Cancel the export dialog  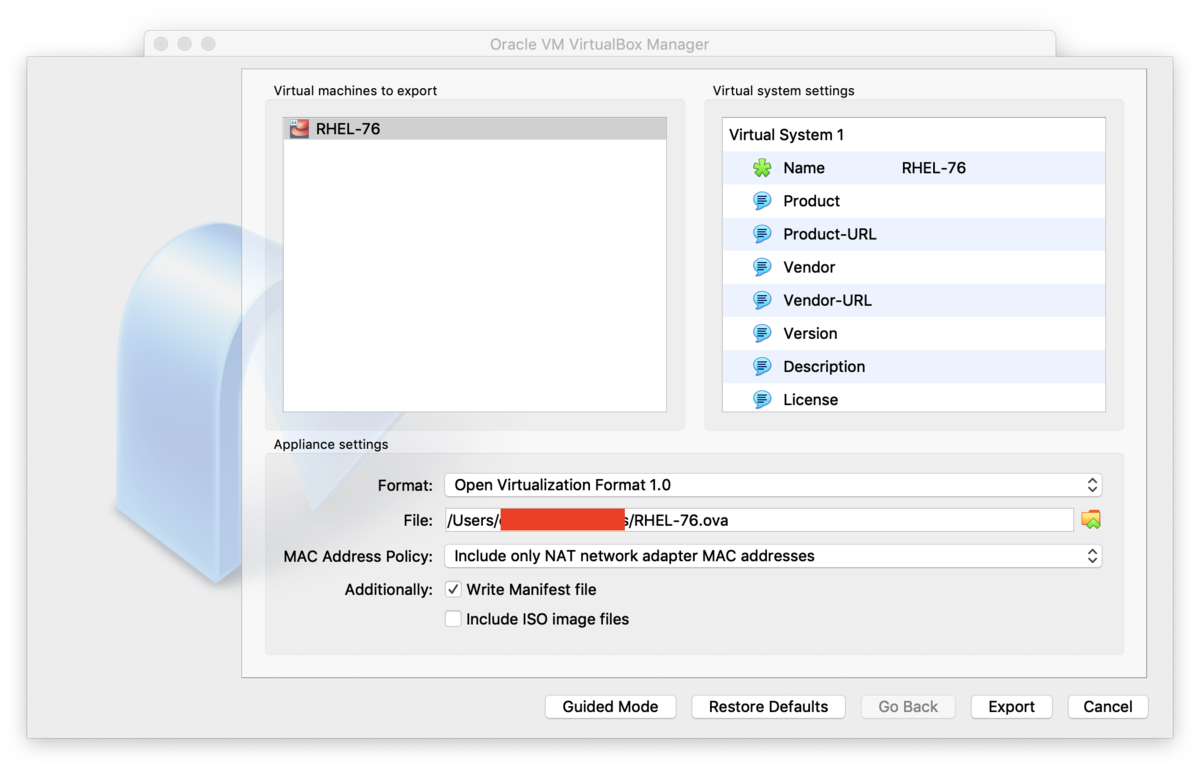click(1108, 707)
